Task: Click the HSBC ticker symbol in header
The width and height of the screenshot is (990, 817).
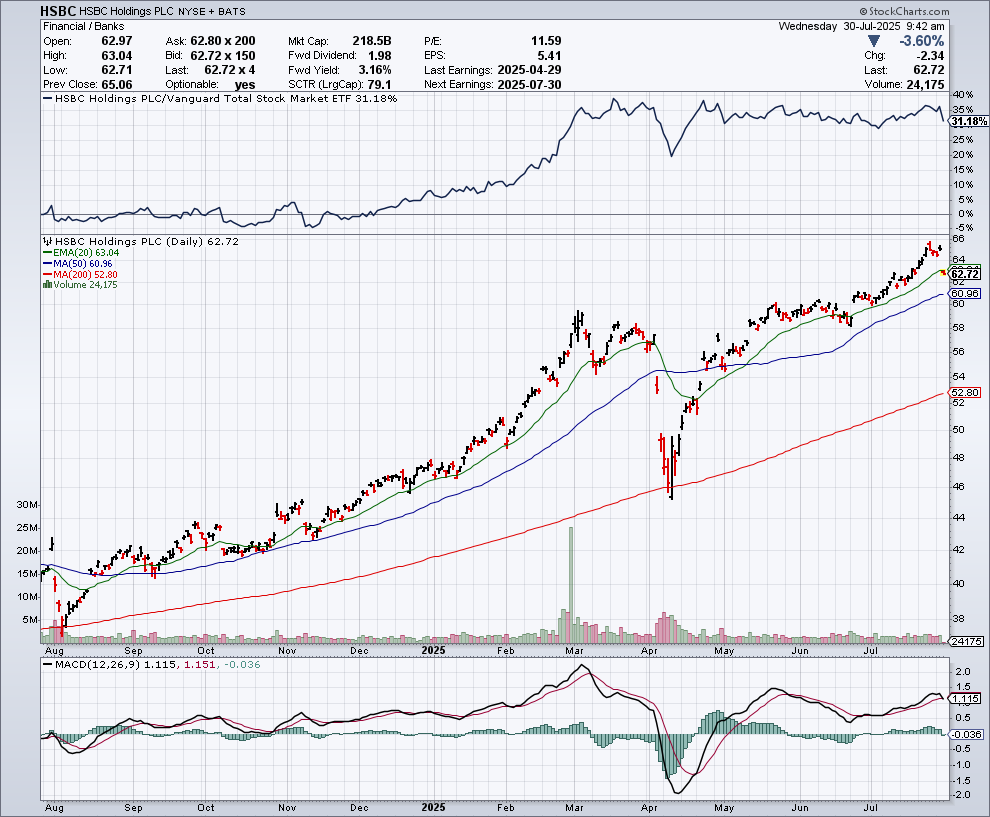Action: (x=58, y=11)
